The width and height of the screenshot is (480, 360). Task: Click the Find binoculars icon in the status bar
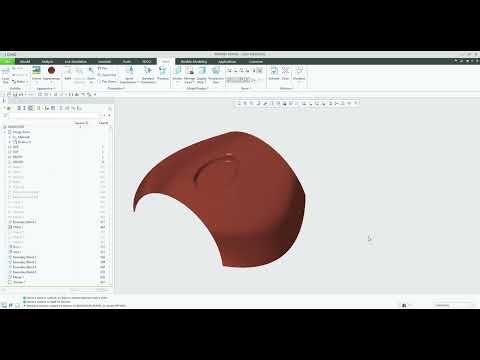click(404, 305)
